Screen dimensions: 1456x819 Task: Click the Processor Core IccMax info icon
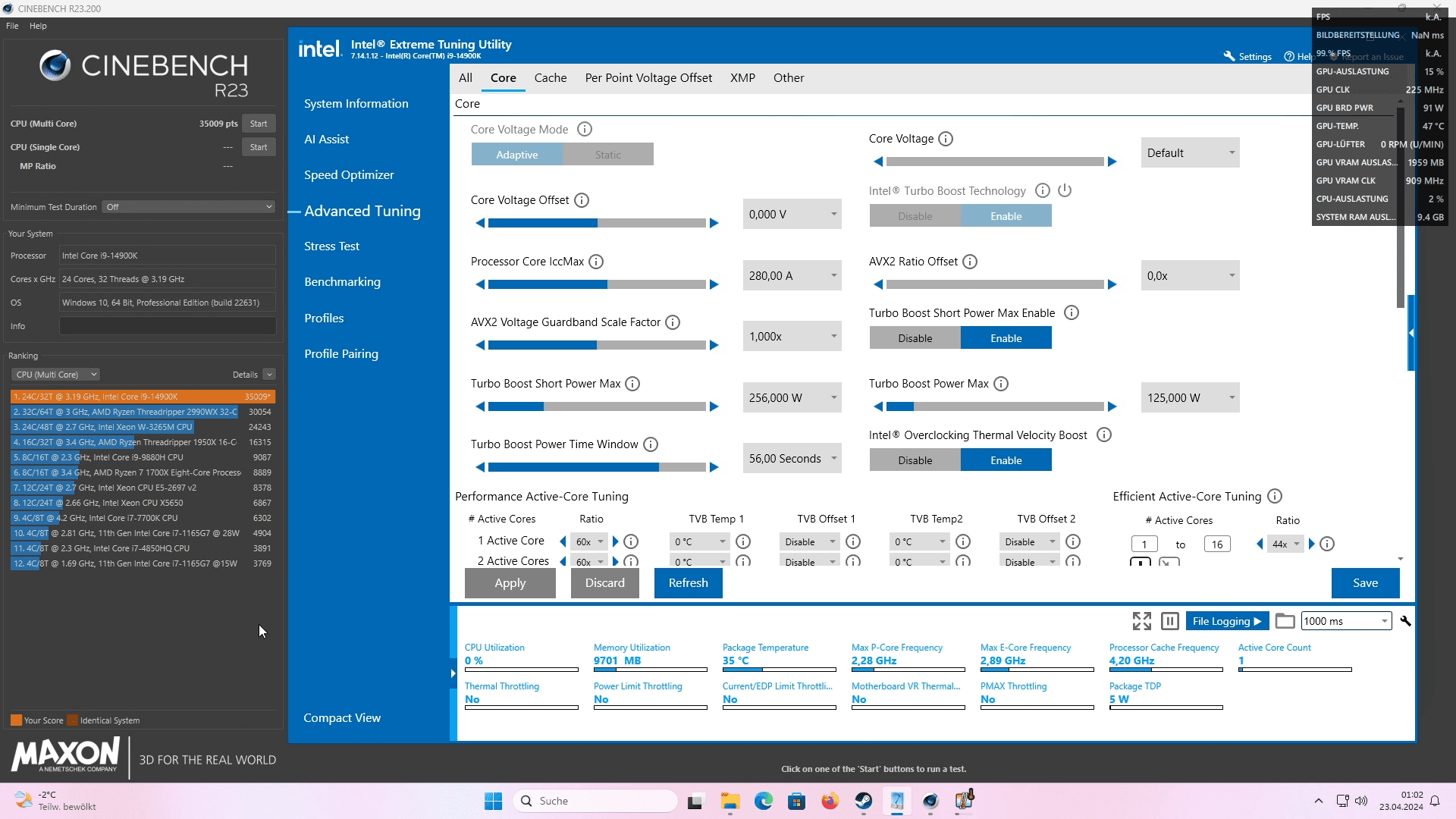coord(596,262)
